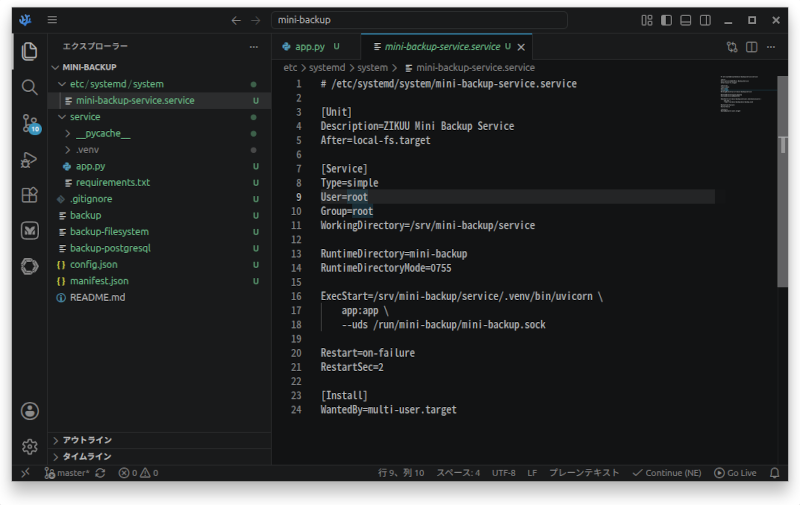Open the Run and Debug view
The image size is (800, 505).
pos(29,160)
